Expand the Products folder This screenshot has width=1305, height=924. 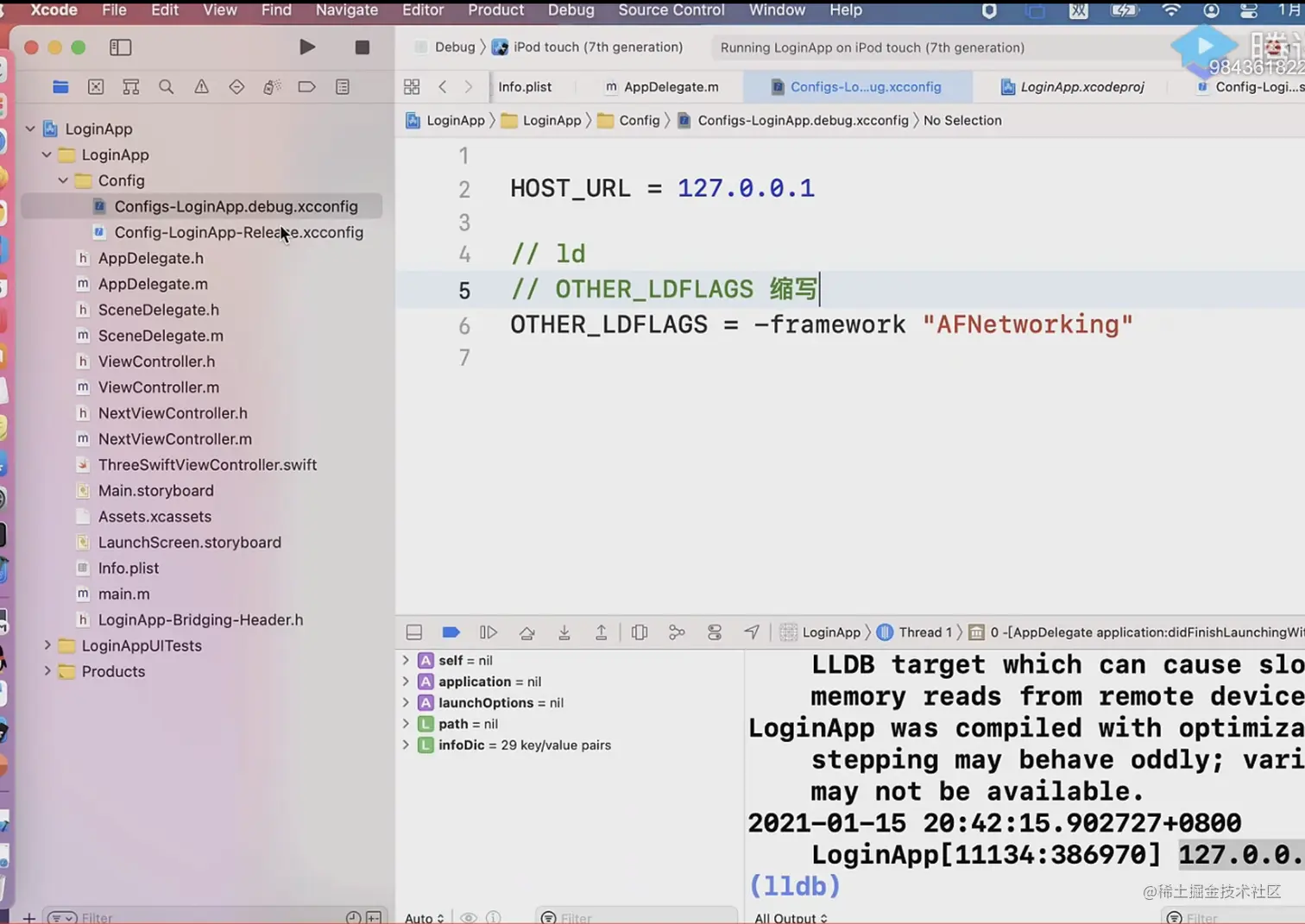[x=47, y=671]
